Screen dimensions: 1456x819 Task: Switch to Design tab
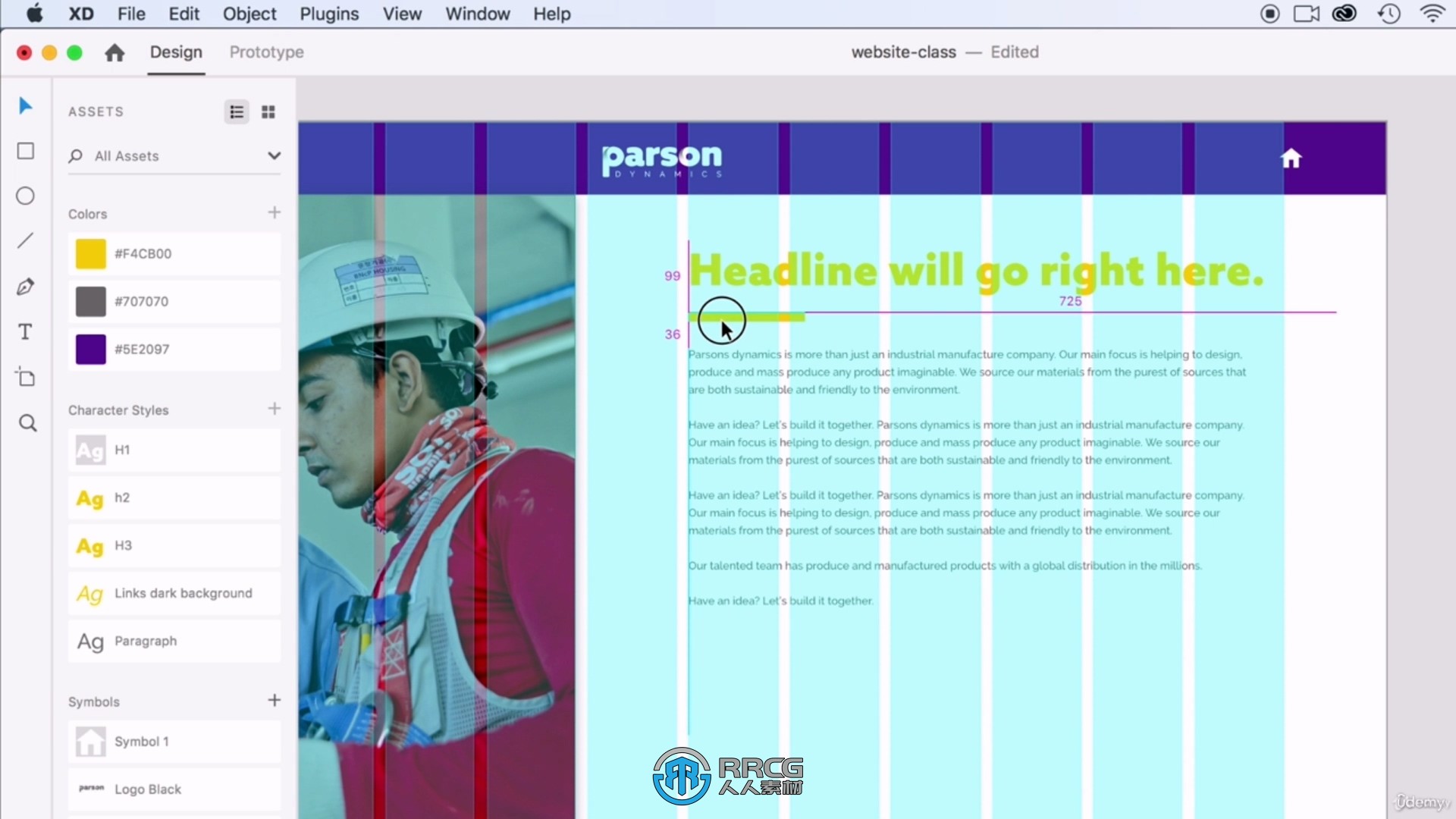coord(176,52)
